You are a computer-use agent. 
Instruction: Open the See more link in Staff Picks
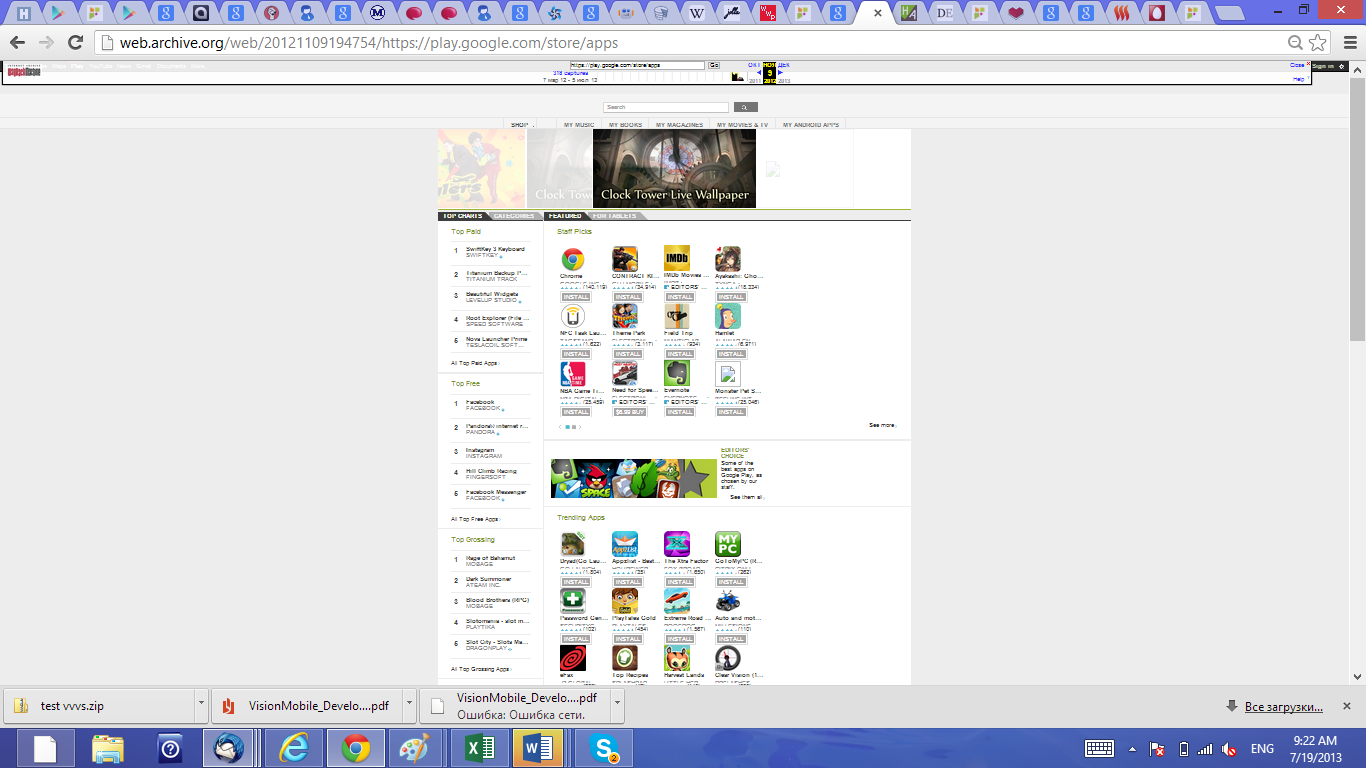click(882, 425)
